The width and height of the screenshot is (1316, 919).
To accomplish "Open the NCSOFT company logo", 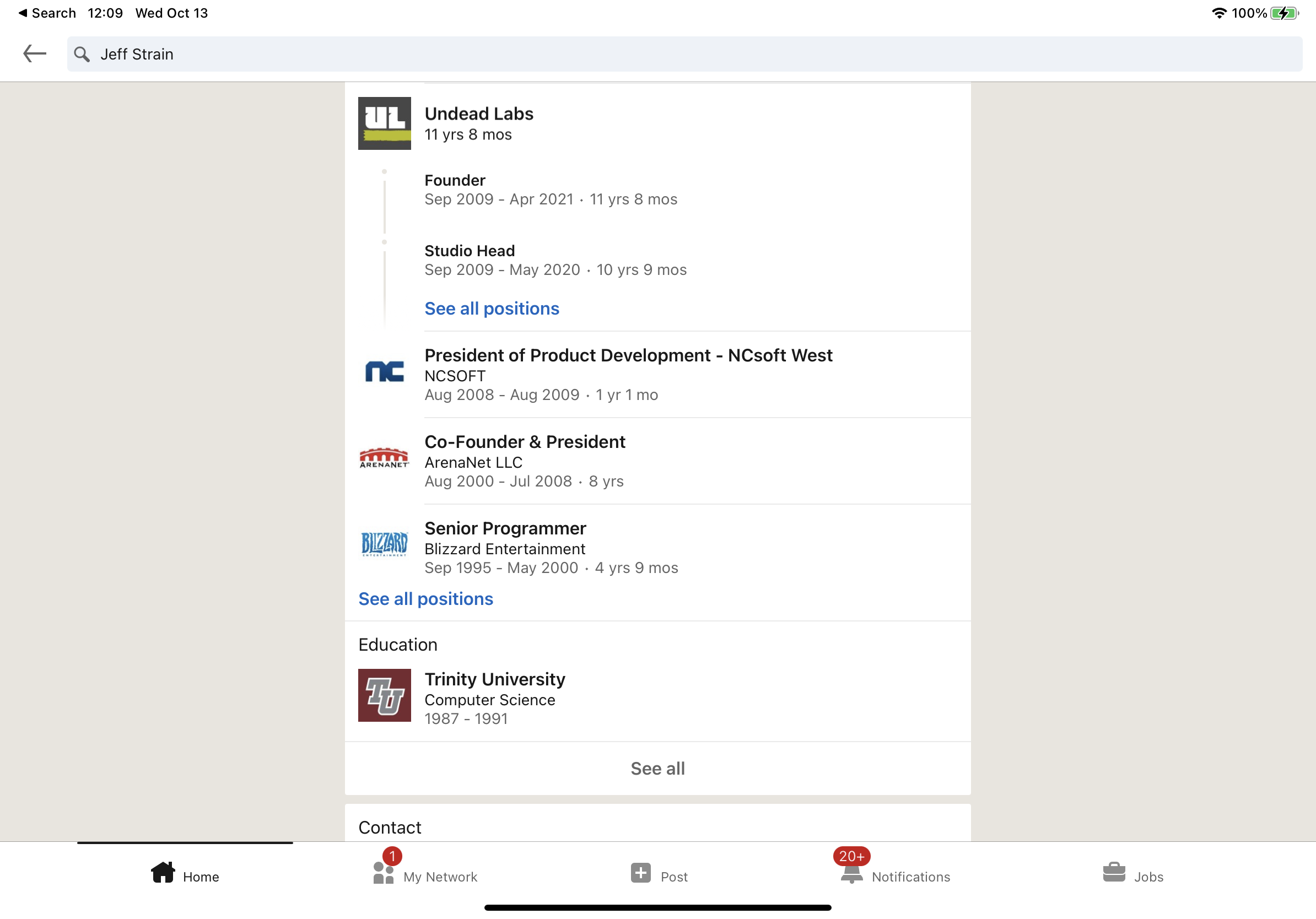I will (x=384, y=371).
